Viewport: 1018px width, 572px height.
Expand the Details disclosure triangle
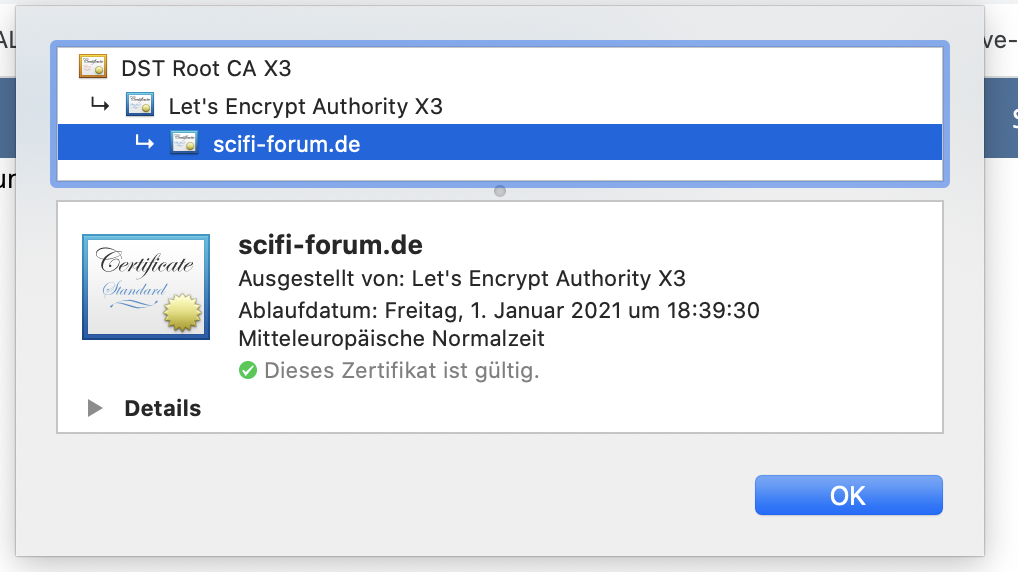click(x=95, y=408)
